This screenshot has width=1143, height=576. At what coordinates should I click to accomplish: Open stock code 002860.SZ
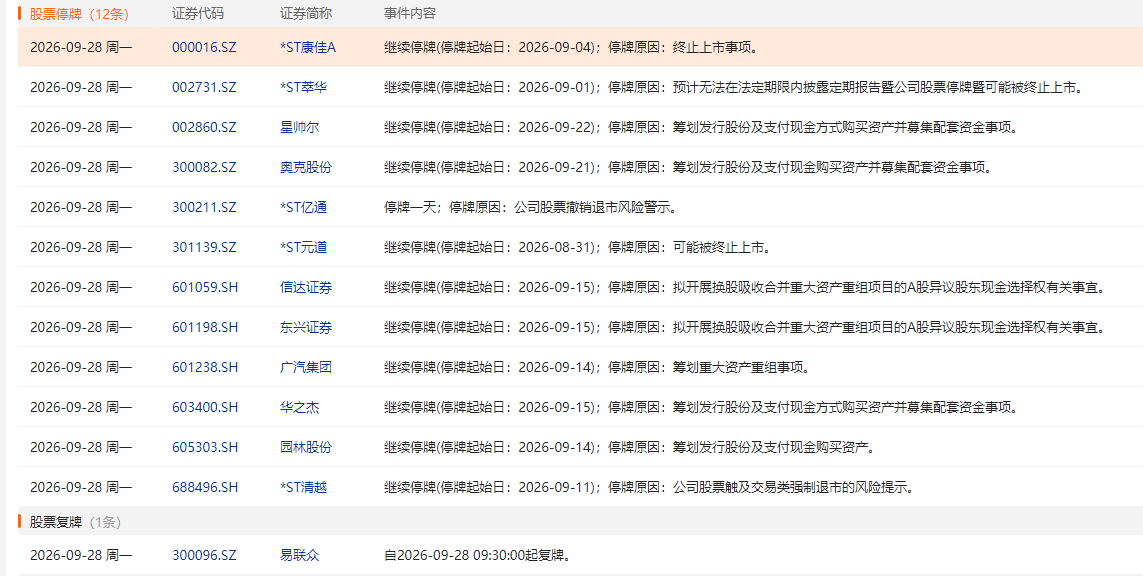(204, 128)
